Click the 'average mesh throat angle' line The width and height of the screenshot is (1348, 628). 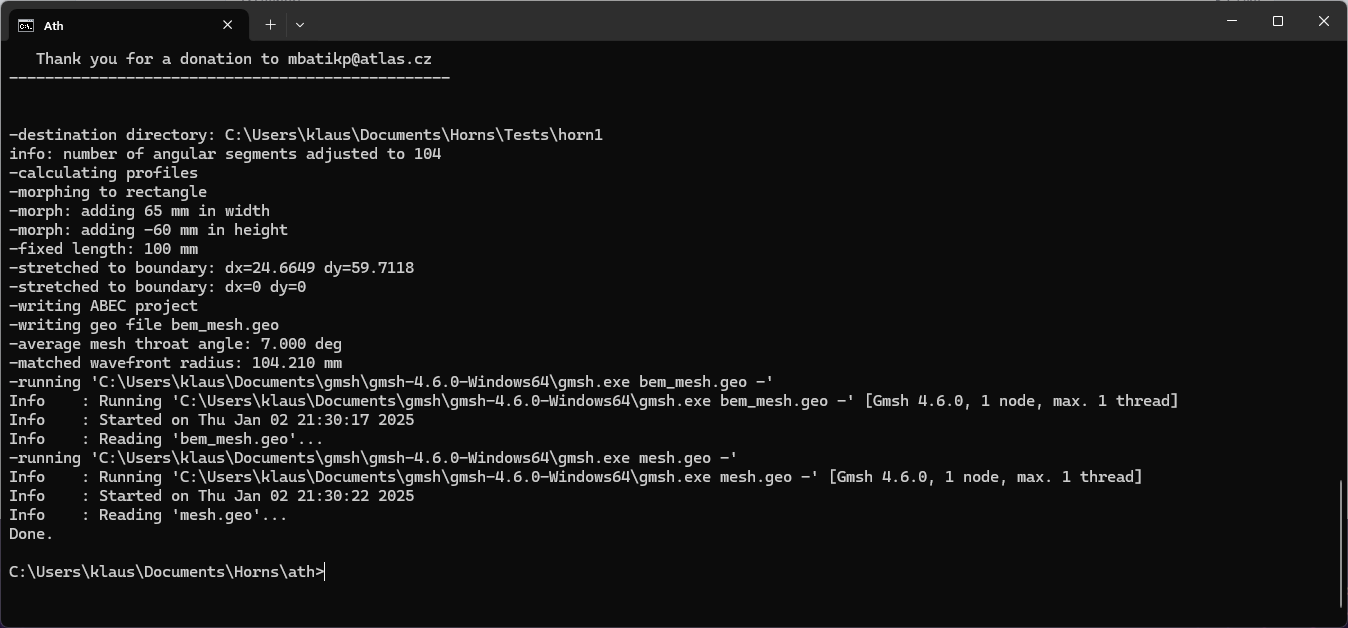[x=175, y=344]
